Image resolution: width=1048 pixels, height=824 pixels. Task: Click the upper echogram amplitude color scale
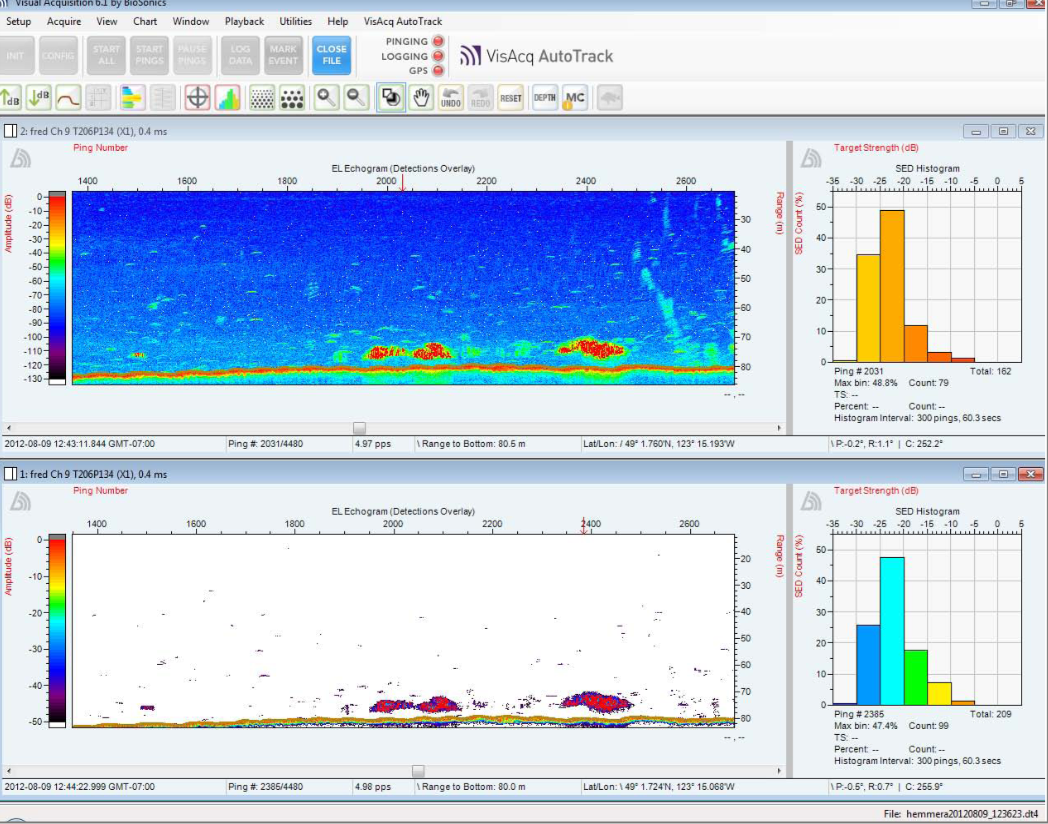(x=58, y=288)
